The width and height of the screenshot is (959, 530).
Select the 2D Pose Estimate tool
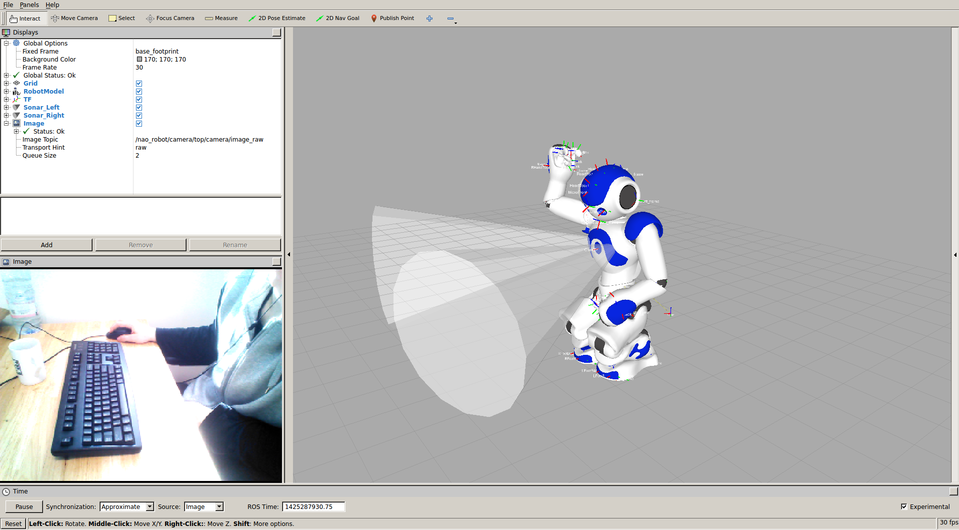[x=278, y=18]
